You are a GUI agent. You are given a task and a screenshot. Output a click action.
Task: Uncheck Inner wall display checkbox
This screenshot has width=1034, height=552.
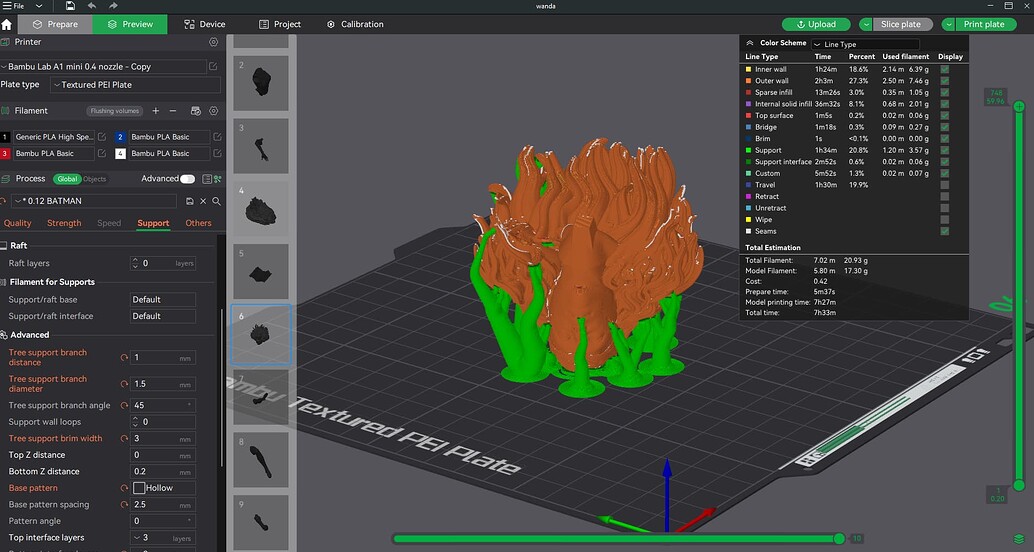[945, 69]
